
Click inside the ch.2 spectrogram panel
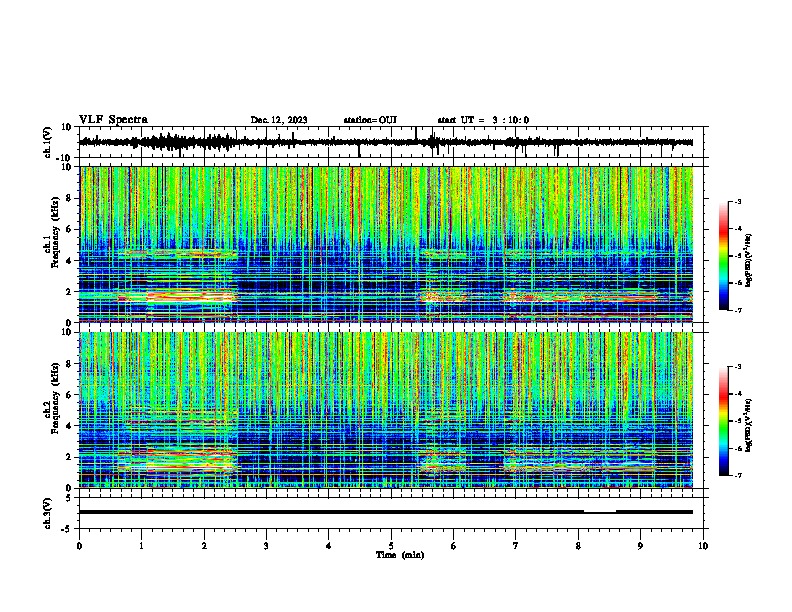point(386,410)
